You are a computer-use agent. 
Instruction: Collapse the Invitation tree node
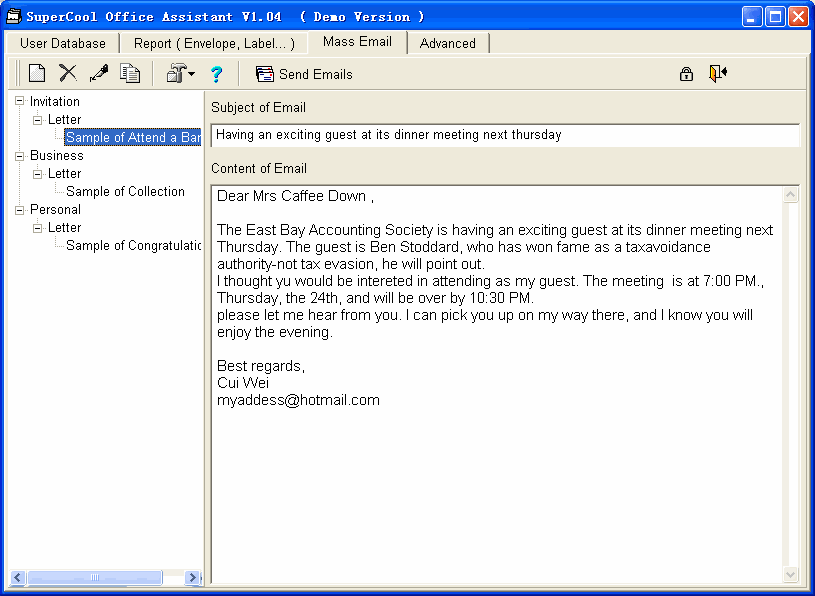[20, 101]
